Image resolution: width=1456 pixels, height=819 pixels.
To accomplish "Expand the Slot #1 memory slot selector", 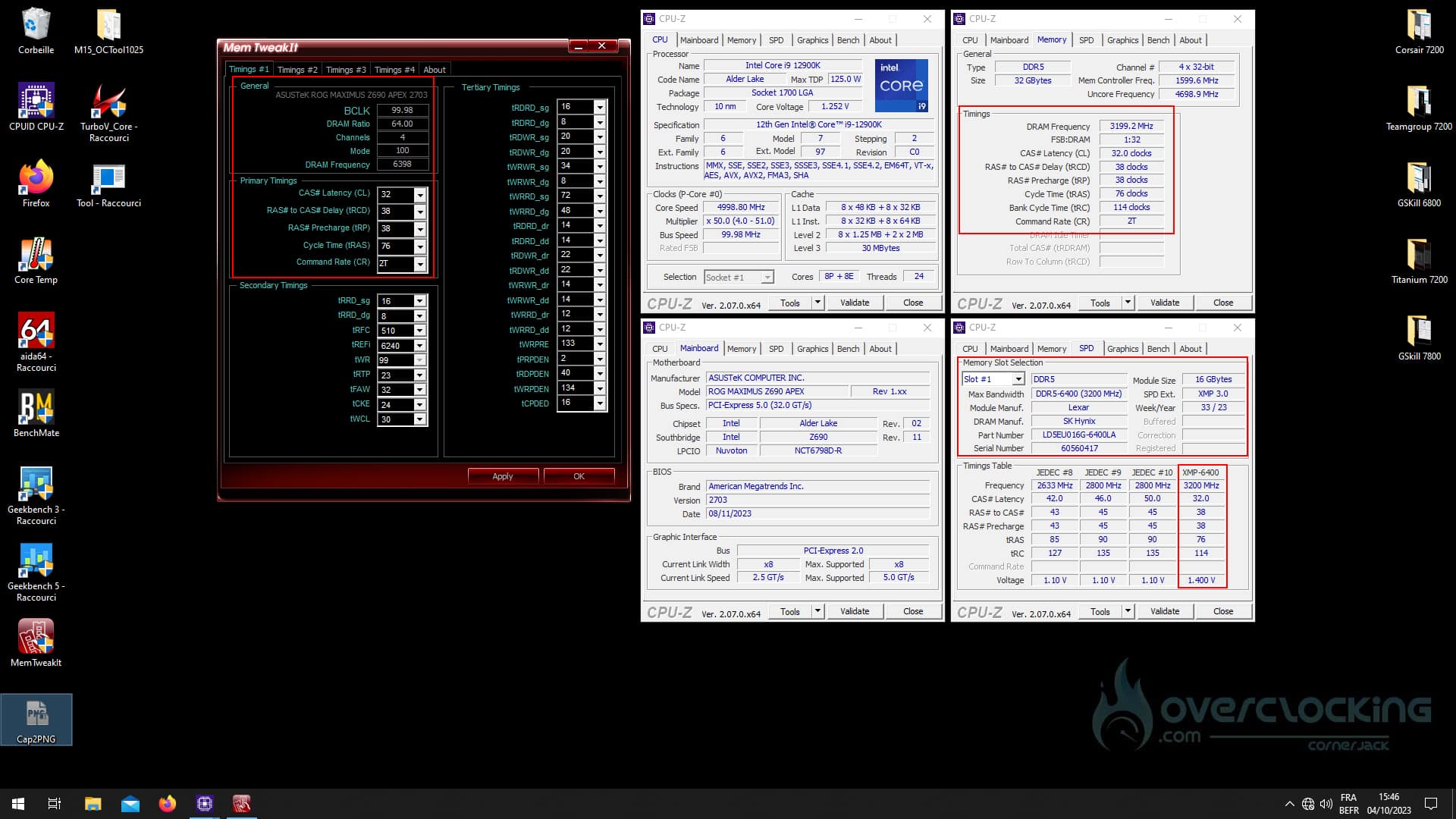I will 1018,379.
